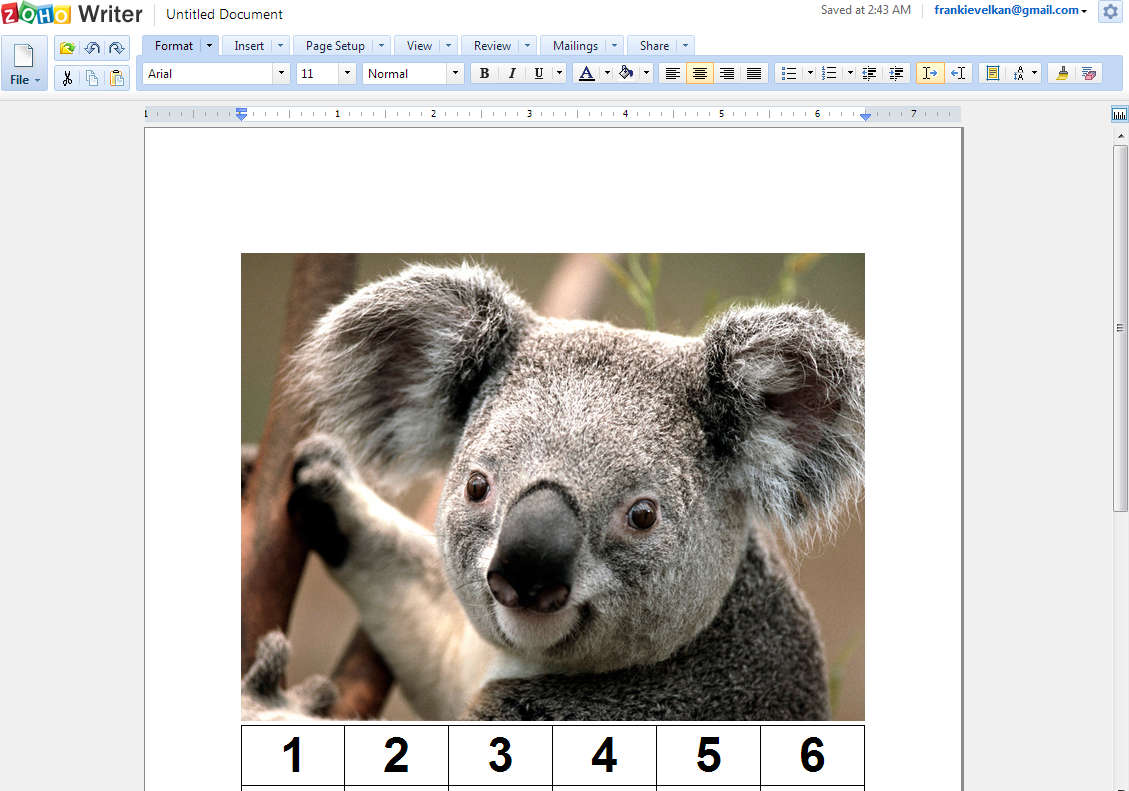This screenshot has height=791, width=1129.
Task: Open the settings gear icon
Action: click(1110, 12)
